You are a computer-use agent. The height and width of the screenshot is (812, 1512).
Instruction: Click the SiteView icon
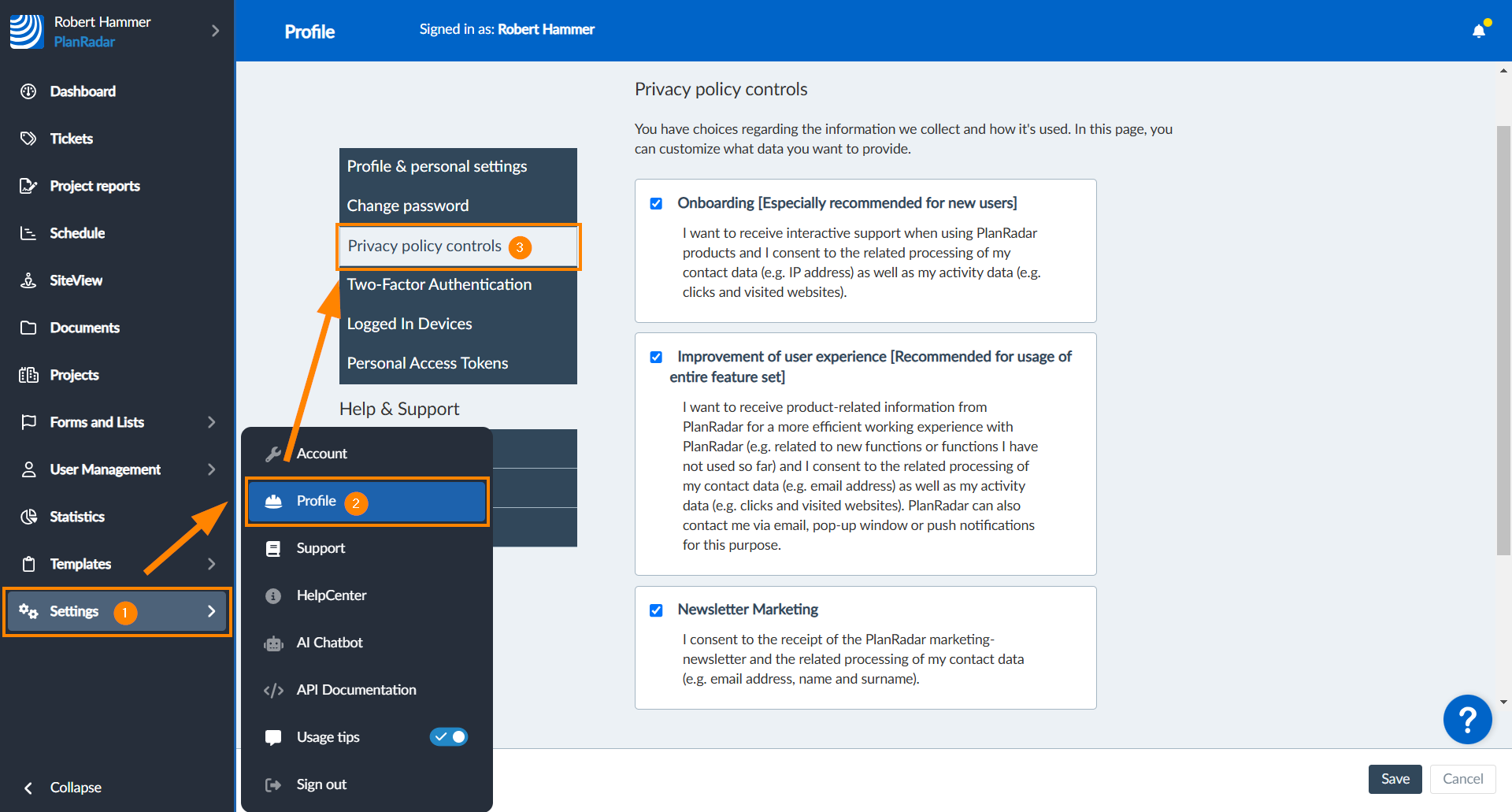pos(28,280)
